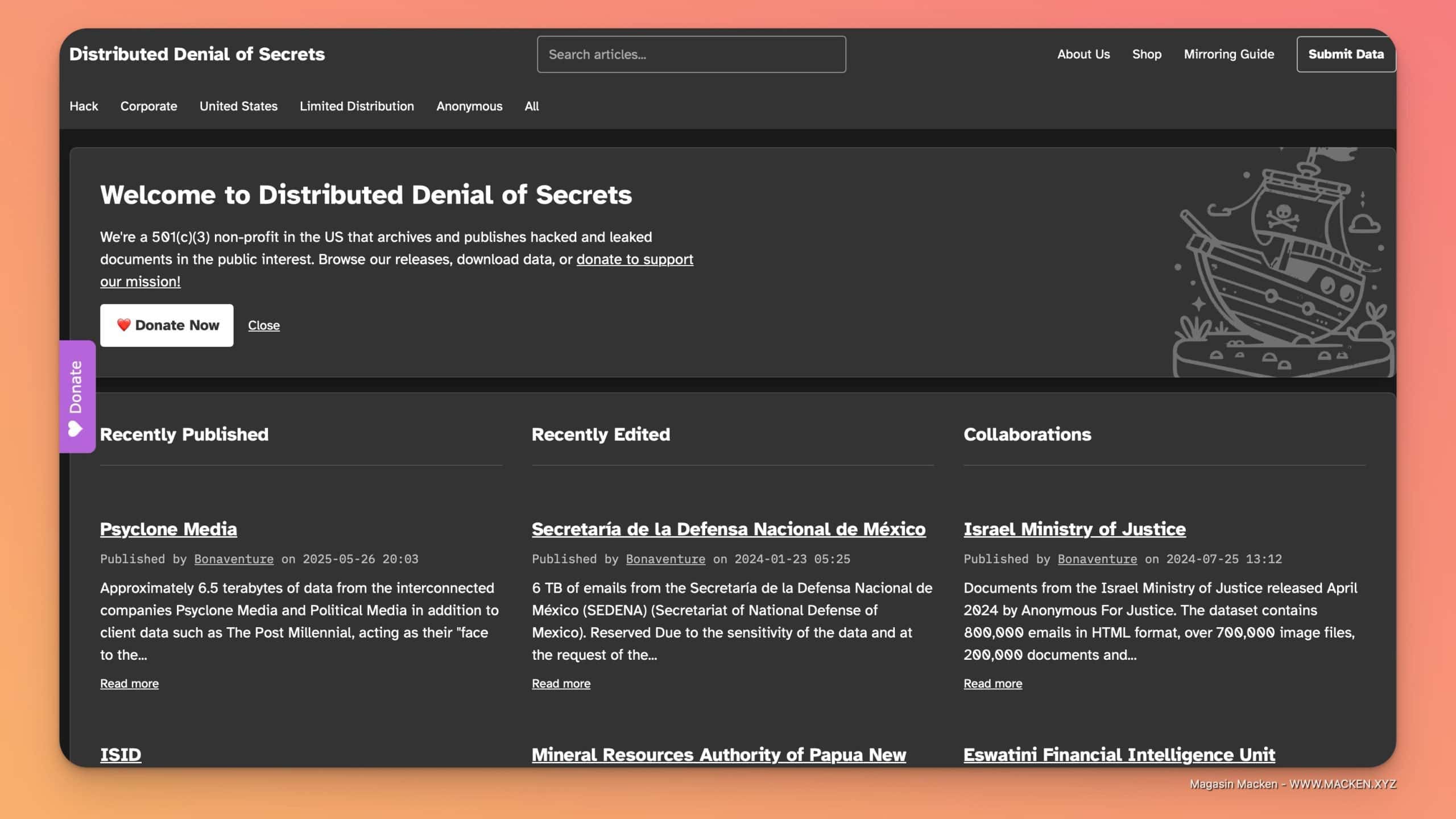This screenshot has height=819, width=1456.
Task: Open Bonaventure author link under Secretaría de la Defensa
Action: (665, 559)
